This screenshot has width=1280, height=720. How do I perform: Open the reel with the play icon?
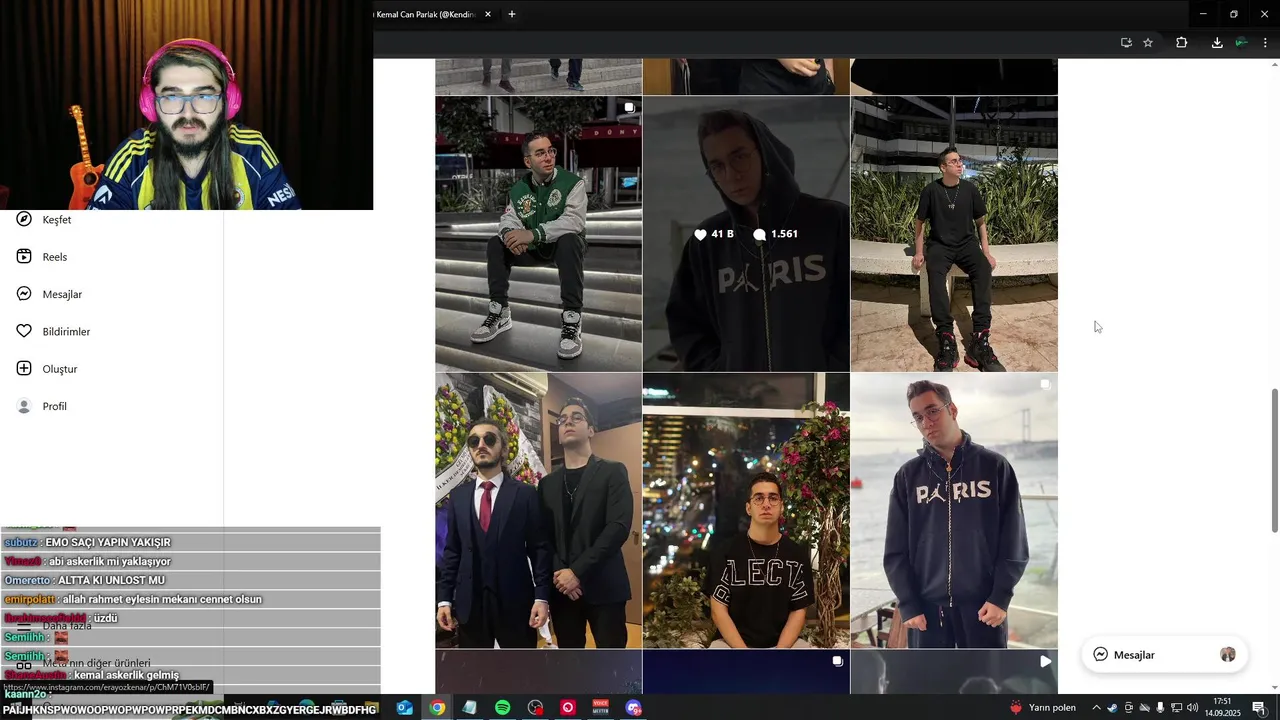point(954,672)
